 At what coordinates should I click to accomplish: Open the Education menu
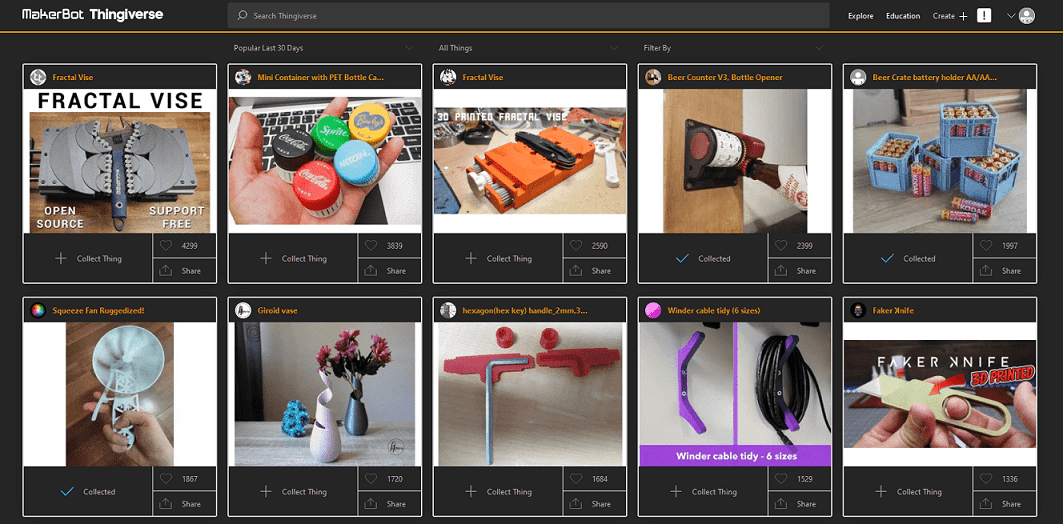click(x=903, y=16)
